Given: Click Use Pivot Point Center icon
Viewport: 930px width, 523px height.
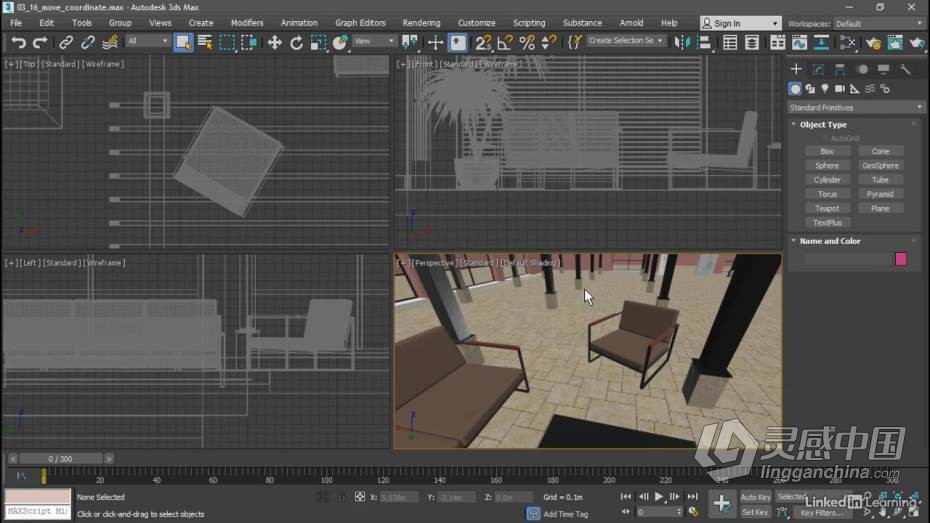Looking at the screenshot, I should 409,42.
